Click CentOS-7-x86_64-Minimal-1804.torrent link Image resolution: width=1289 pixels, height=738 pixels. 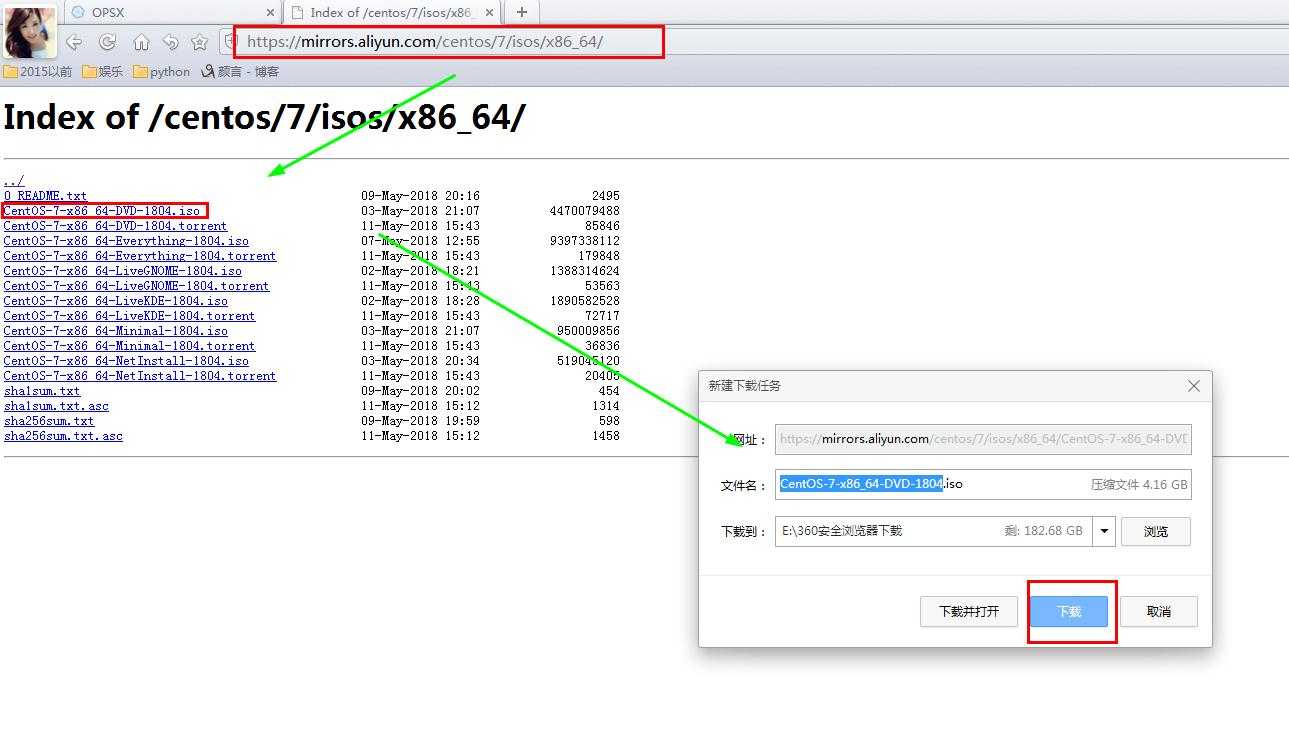click(129, 346)
